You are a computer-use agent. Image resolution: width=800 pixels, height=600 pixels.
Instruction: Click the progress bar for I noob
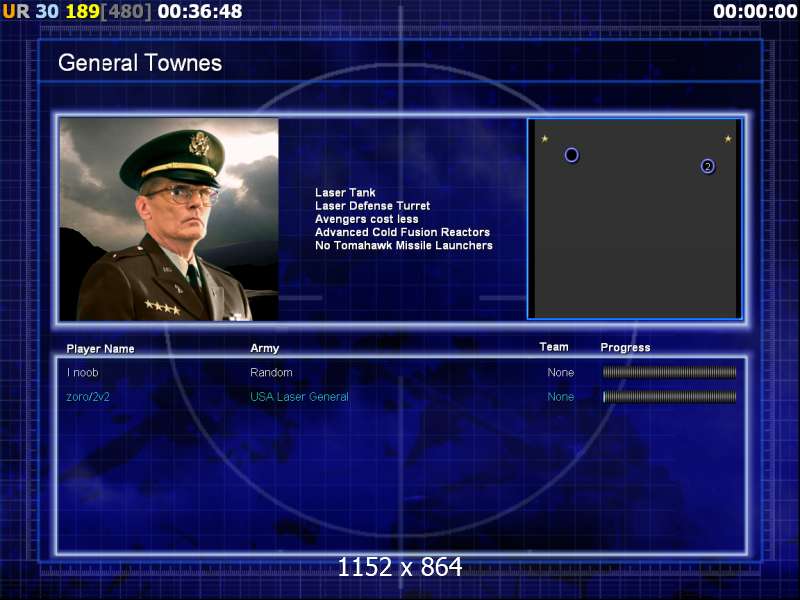(669, 372)
